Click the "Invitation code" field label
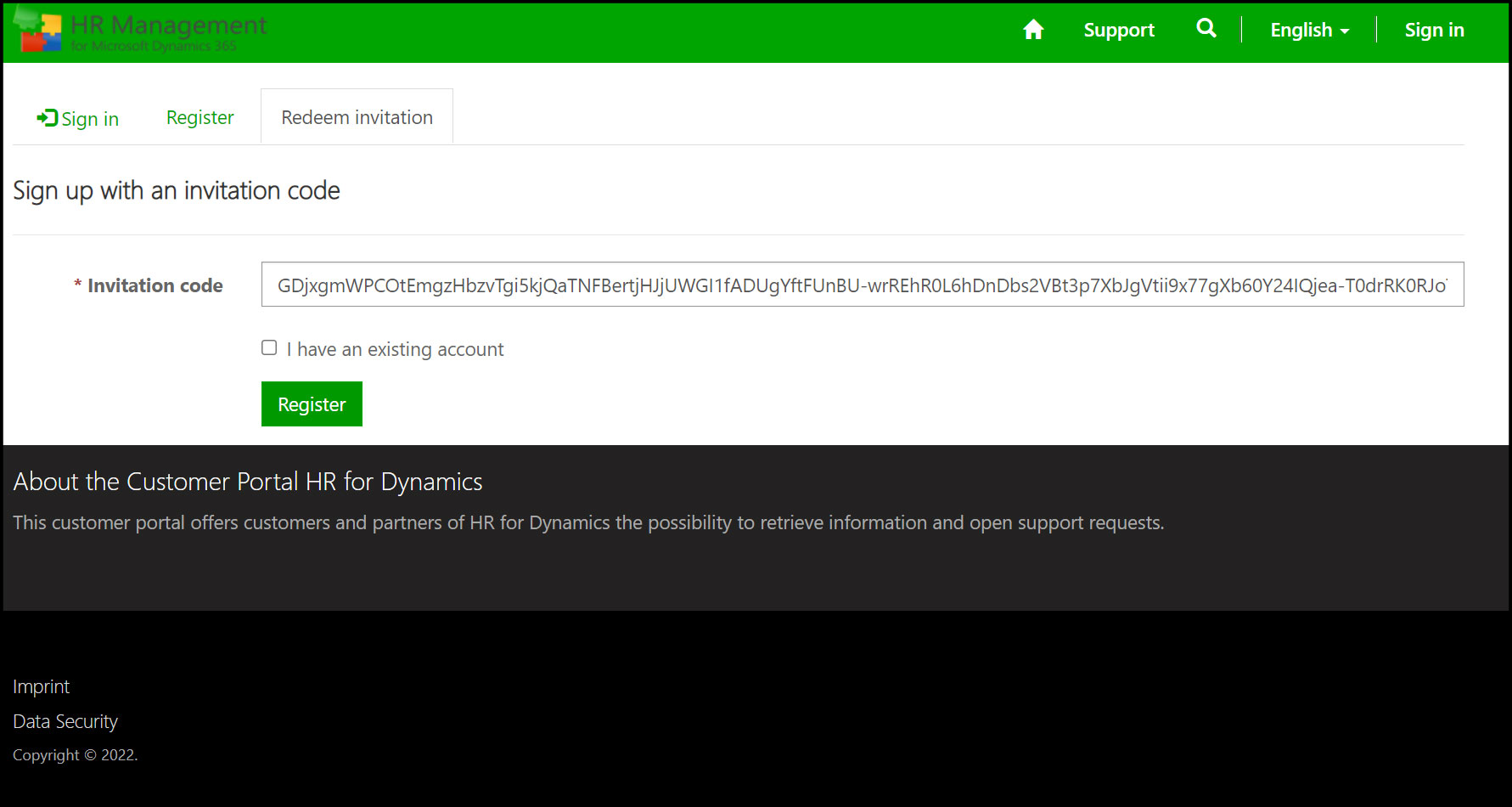Screen dimensions: 1512x807 pyautogui.click(x=155, y=286)
